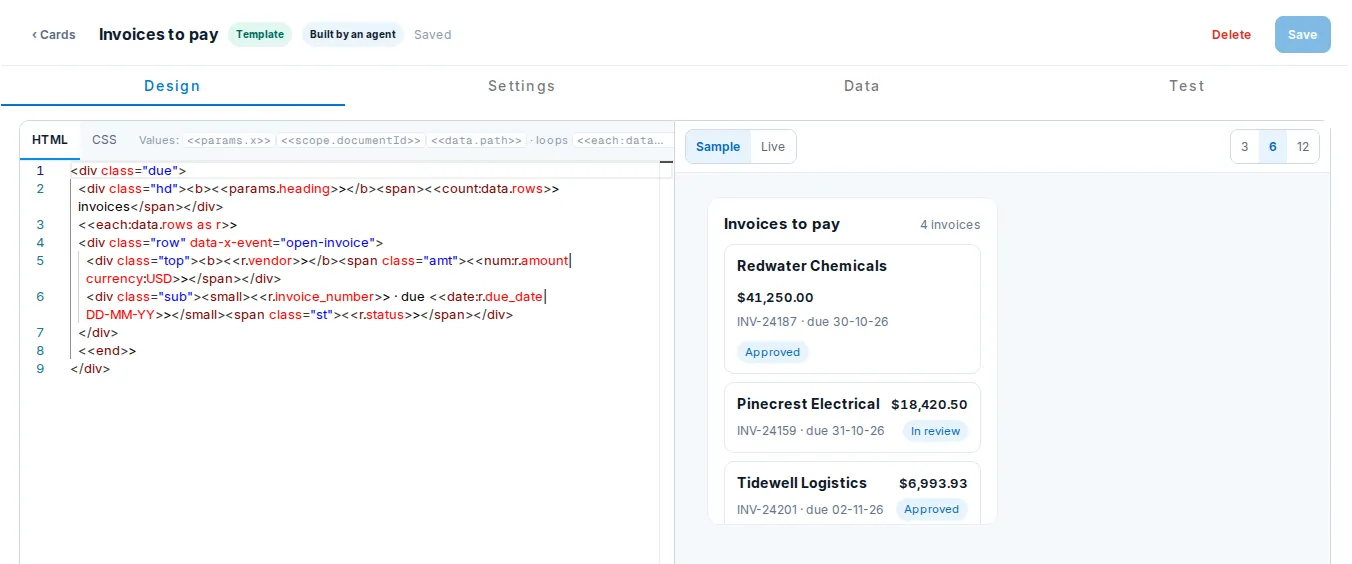Click line number 3 in gutter

click(40, 225)
